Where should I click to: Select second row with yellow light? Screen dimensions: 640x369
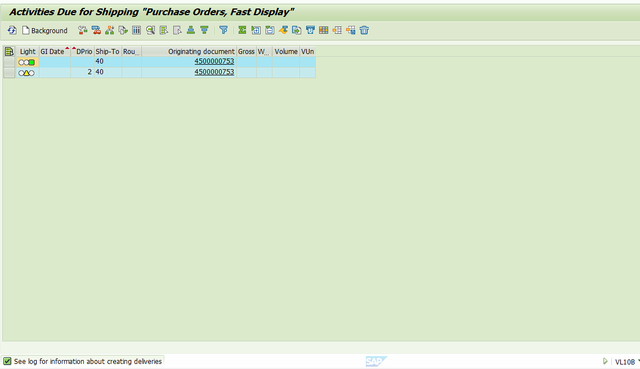click(x=9, y=73)
